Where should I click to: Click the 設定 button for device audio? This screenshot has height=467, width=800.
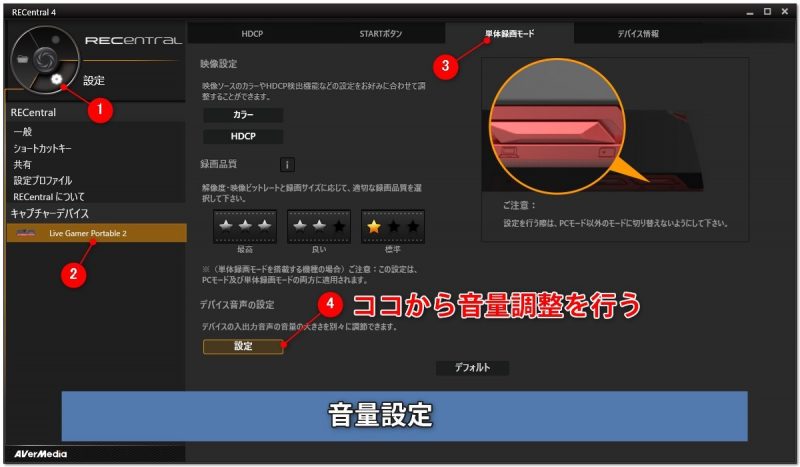[243, 346]
